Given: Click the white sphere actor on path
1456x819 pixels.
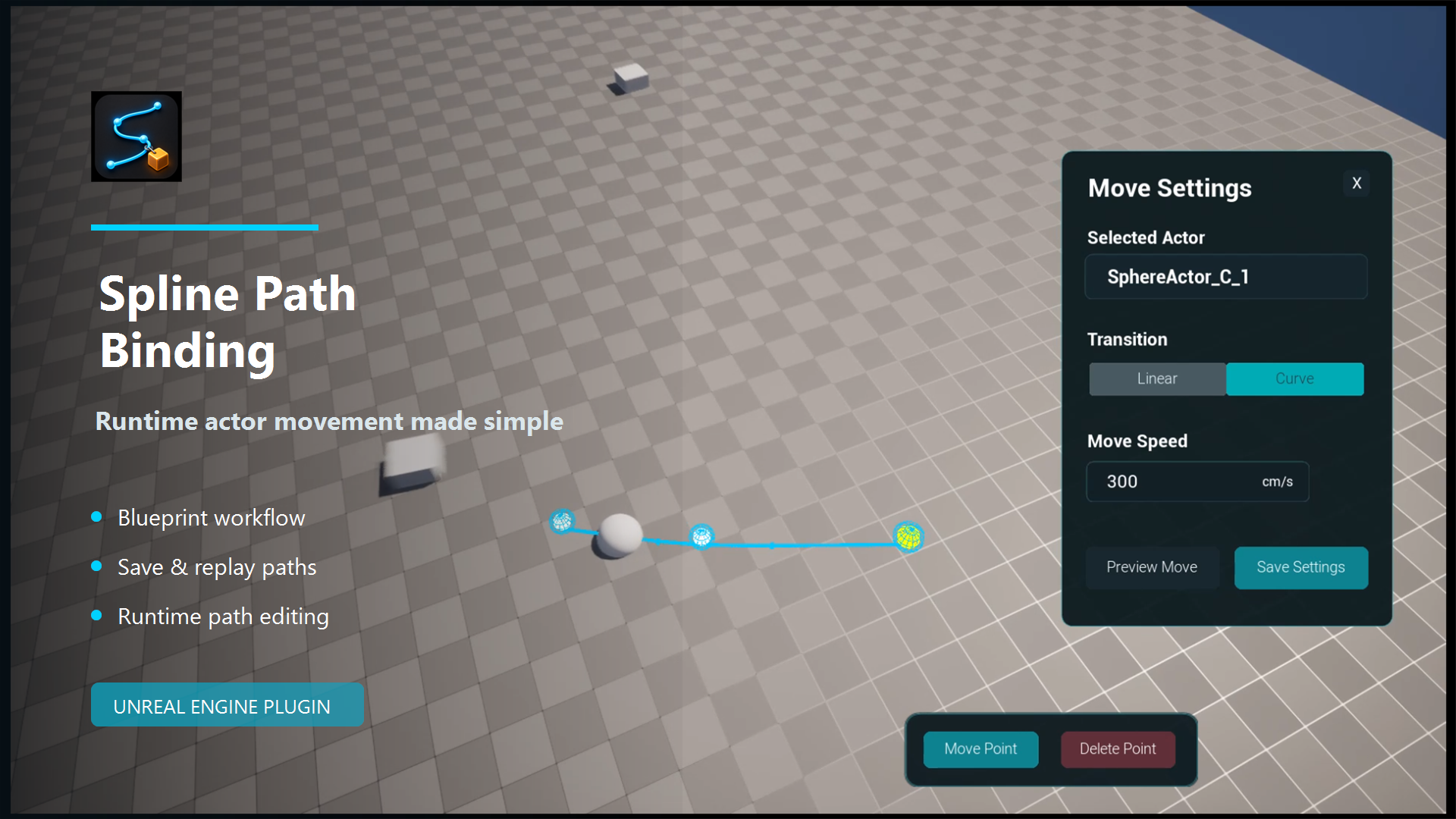Looking at the screenshot, I should pos(620,535).
